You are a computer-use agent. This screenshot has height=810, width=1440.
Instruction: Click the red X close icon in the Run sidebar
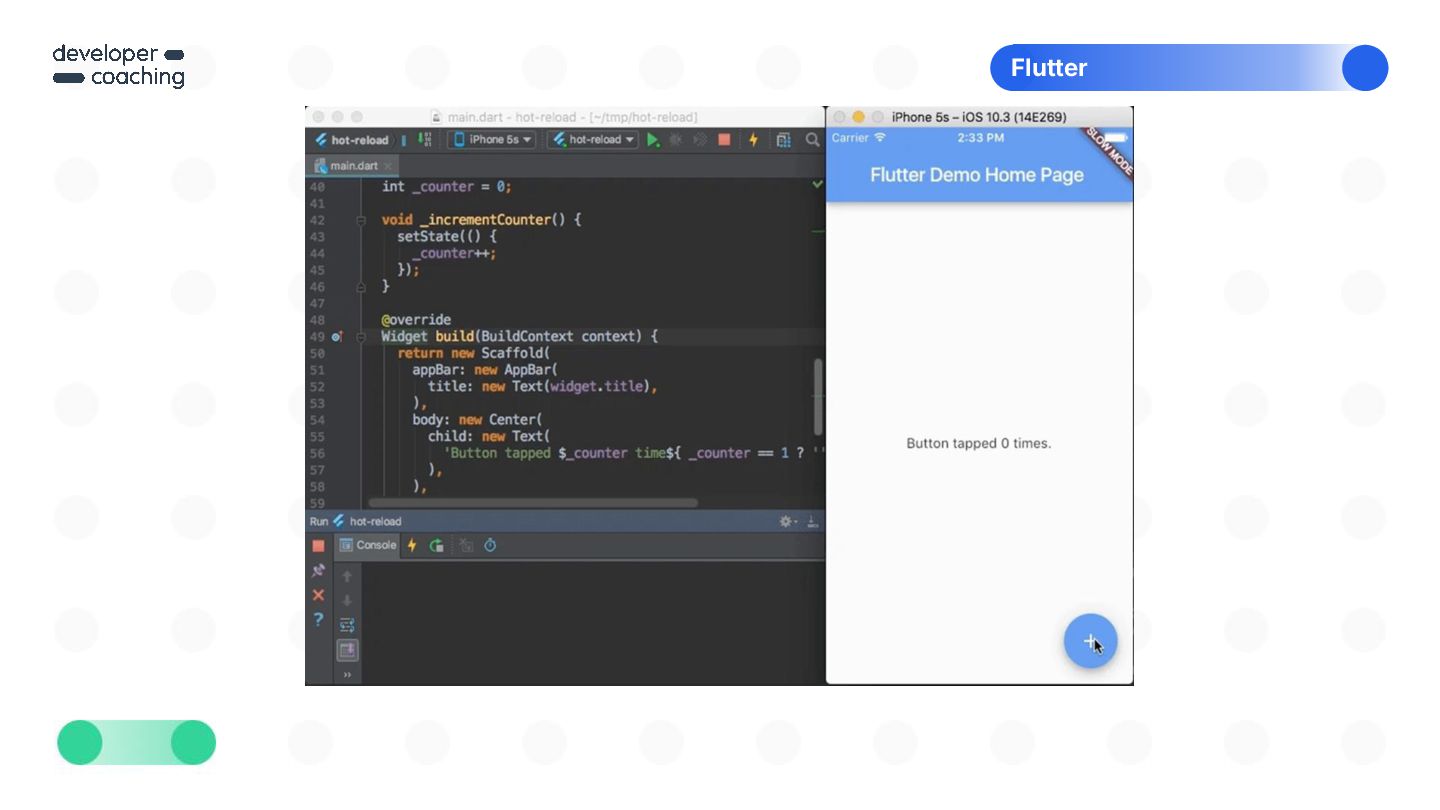pyautogui.click(x=318, y=595)
